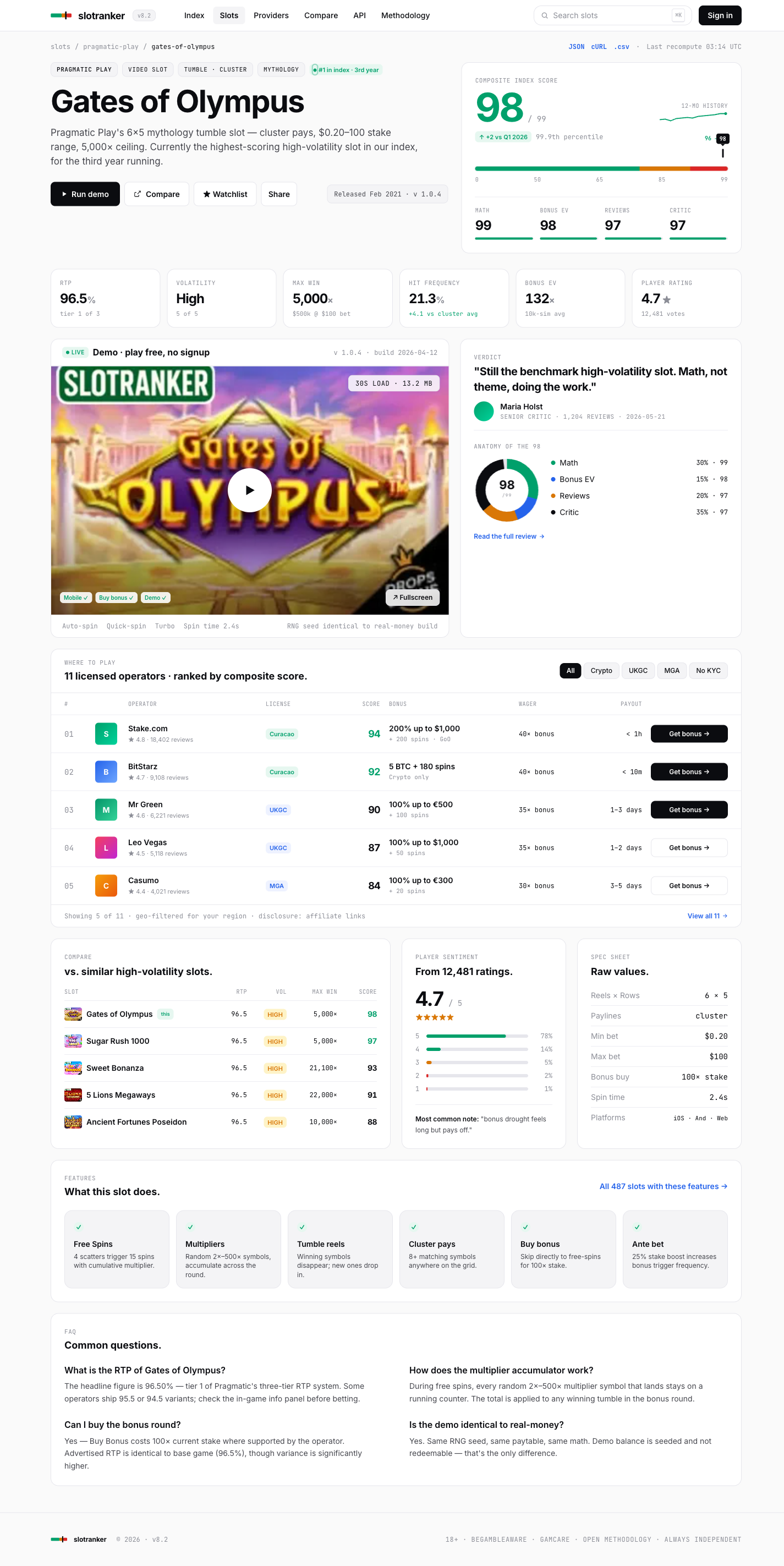The height and width of the screenshot is (1566, 784).
Task: Click the composite score range bar
Action: click(601, 168)
